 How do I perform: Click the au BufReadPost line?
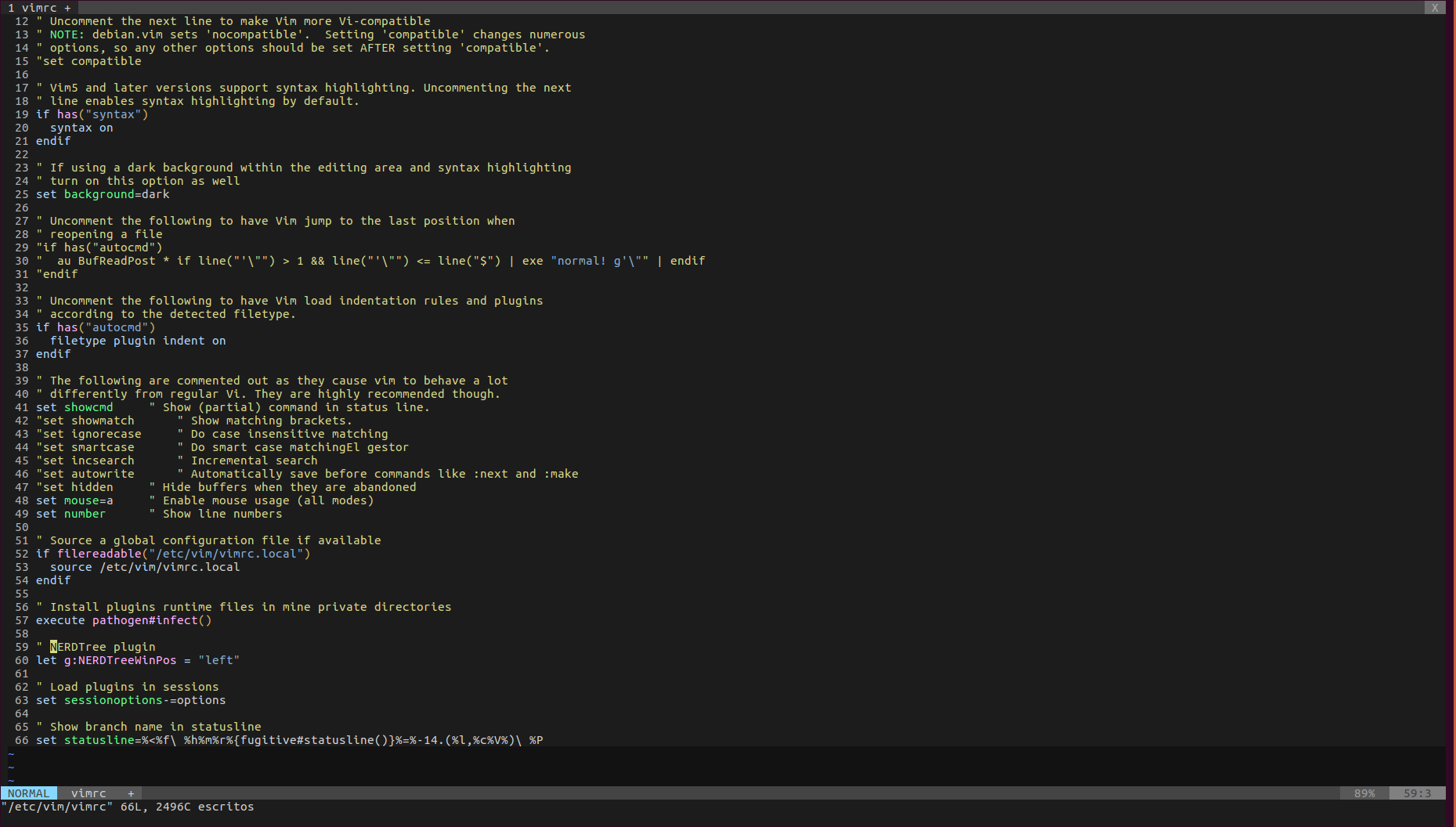pyautogui.click(x=370, y=261)
